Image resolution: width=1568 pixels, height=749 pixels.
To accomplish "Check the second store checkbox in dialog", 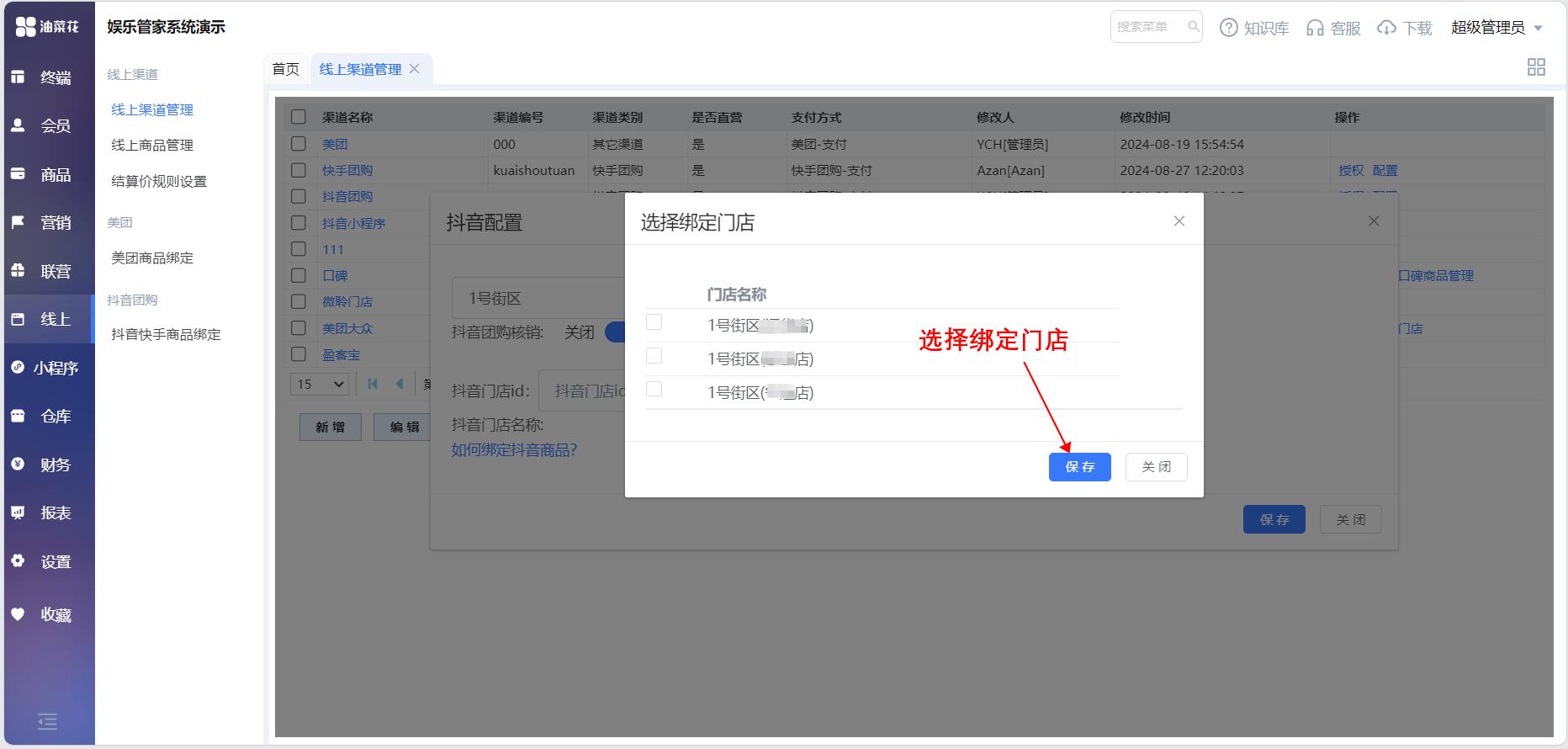I will [654, 356].
